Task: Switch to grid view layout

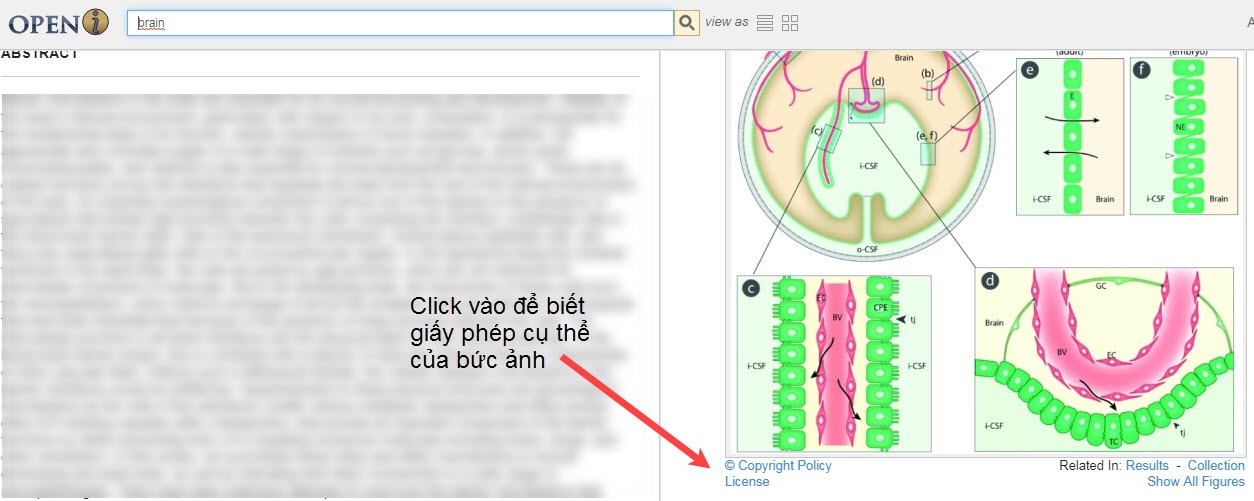Action: [x=790, y=23]
